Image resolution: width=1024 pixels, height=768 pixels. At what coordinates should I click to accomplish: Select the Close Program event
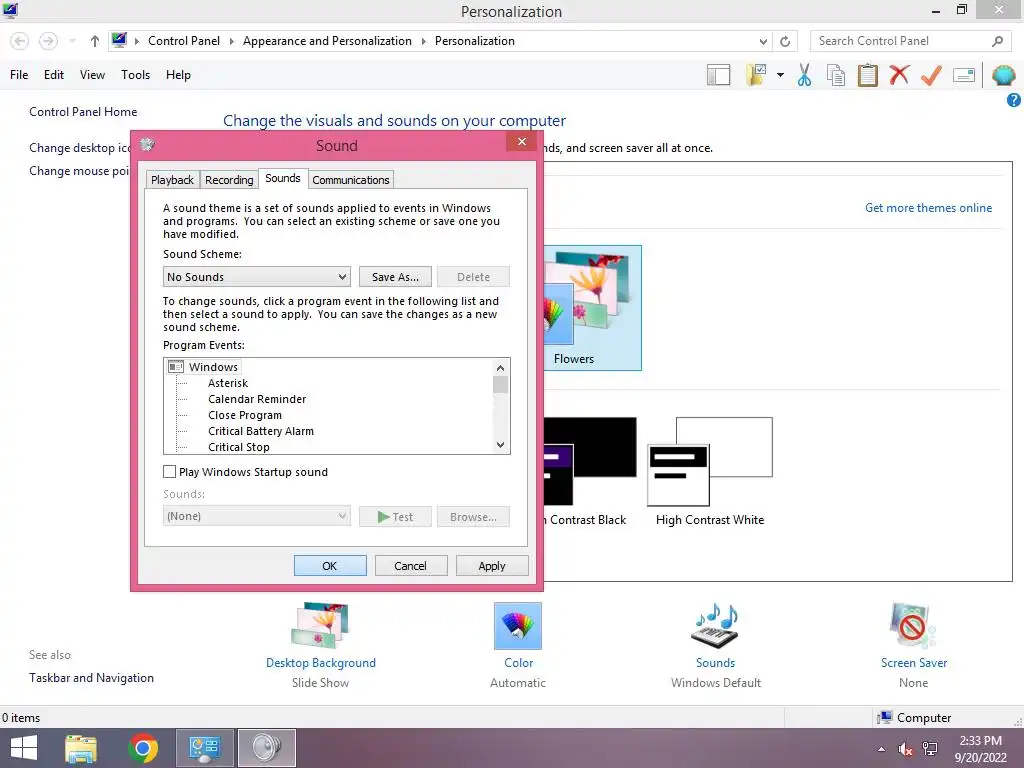tap(245, 415)
